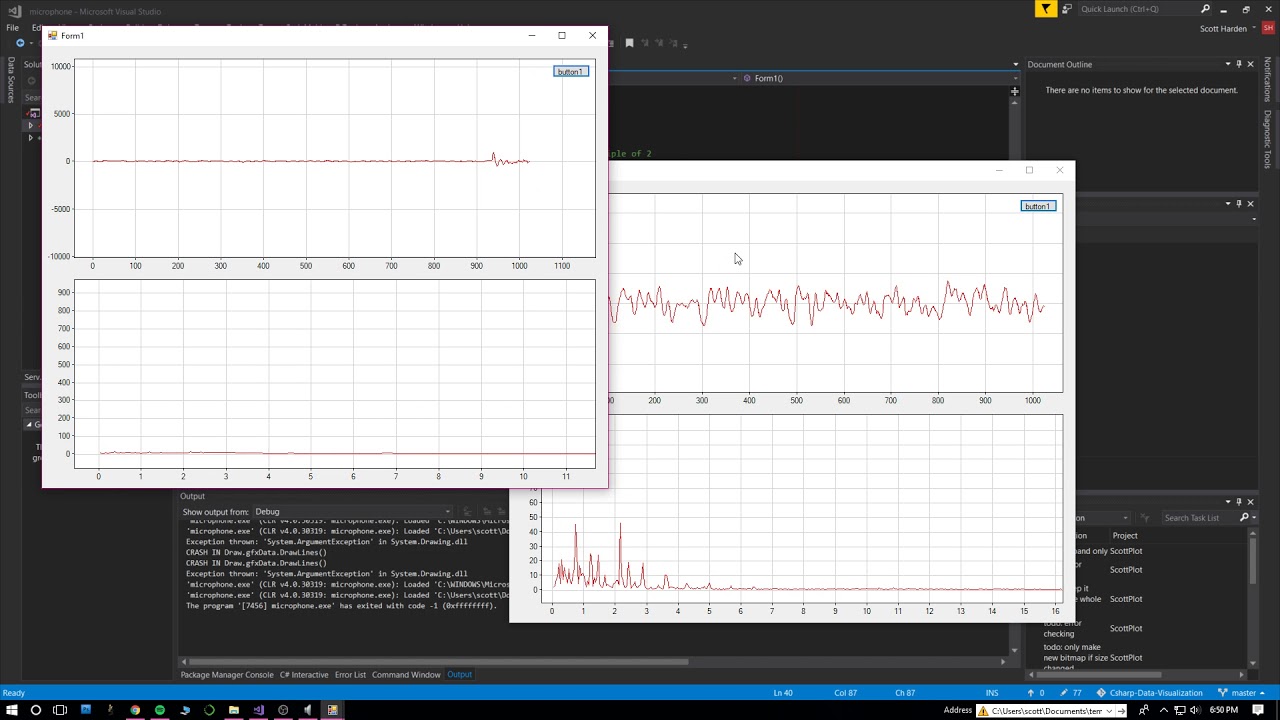This screenshot has width=1280, height=720.
Task: Click the pending changes pencil indicator
Action: (x=1071, y=693)
